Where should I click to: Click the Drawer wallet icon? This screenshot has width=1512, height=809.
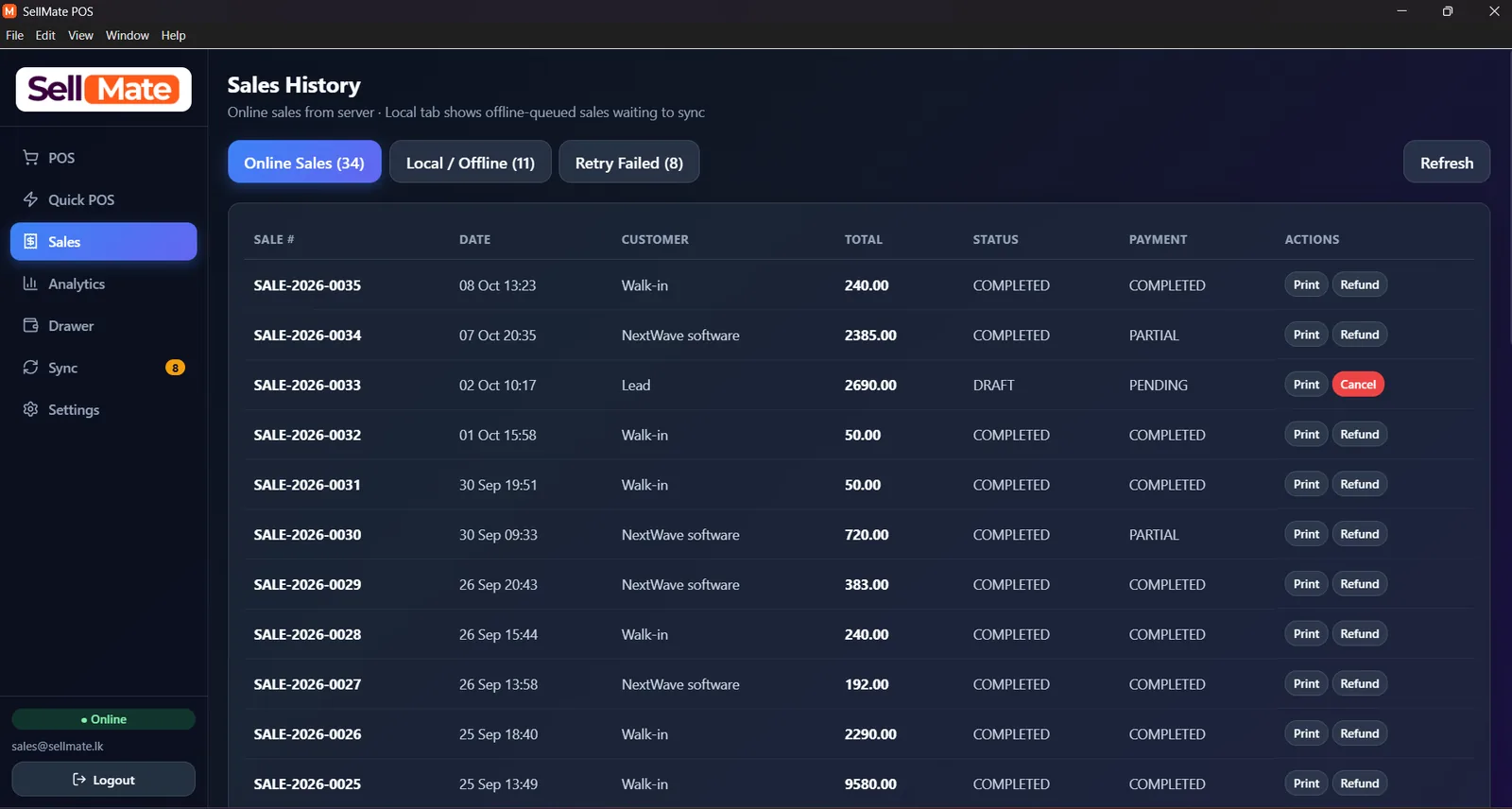(30, 325)
